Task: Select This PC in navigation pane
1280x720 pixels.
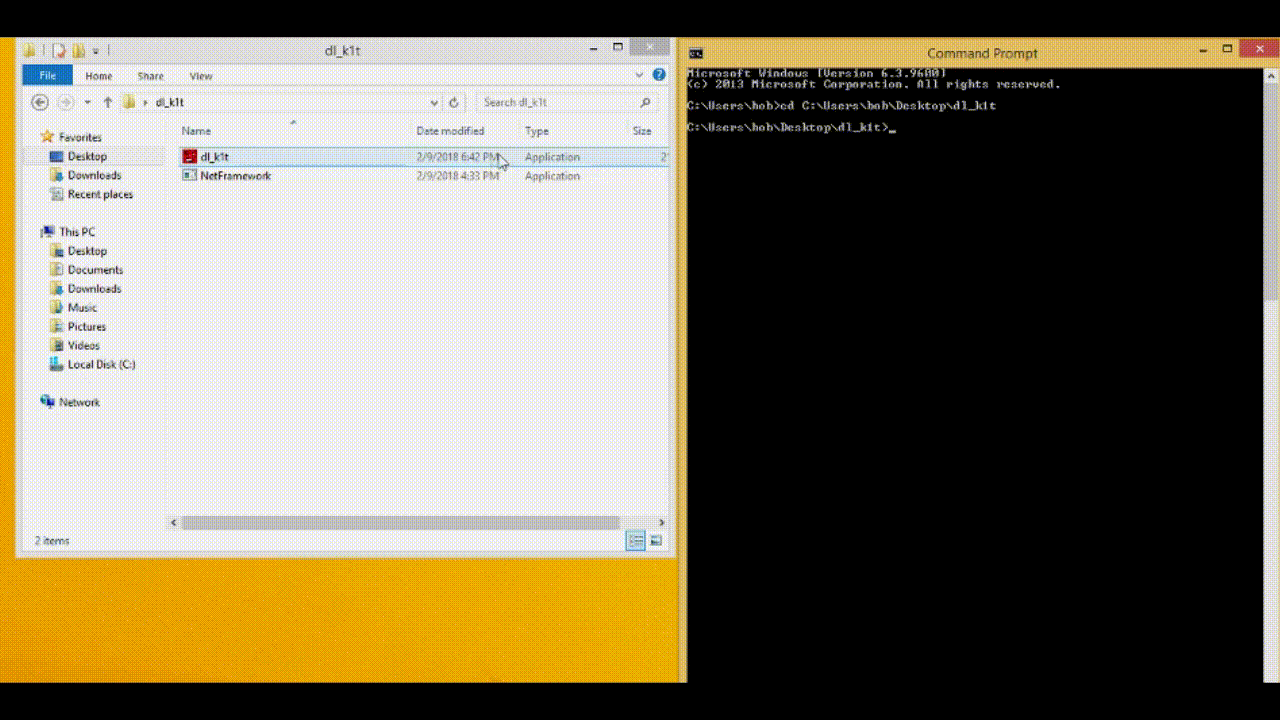Action: click(68, 232)
